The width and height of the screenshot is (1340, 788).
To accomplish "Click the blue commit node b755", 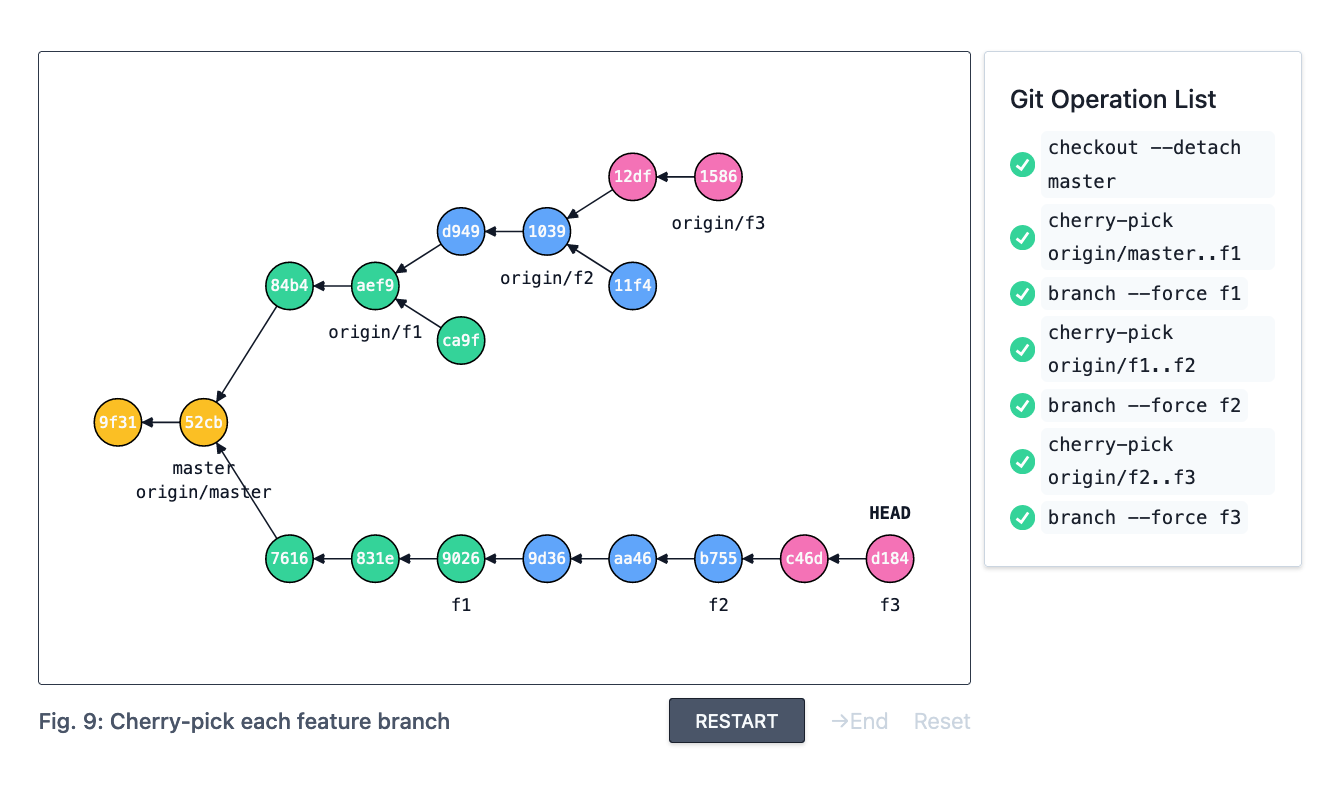I will click(x=718, y=559).
